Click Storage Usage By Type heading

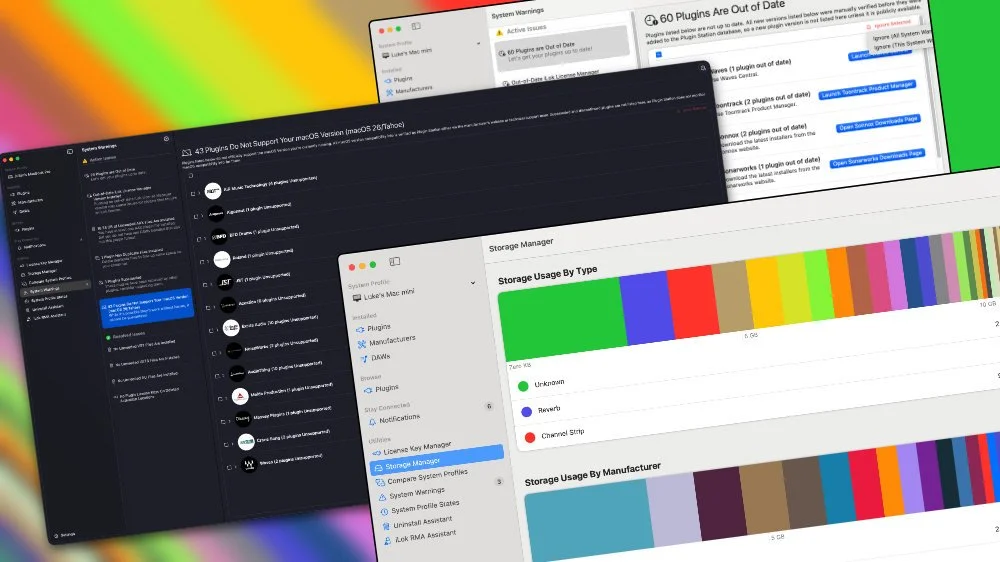tap(548, 275)
